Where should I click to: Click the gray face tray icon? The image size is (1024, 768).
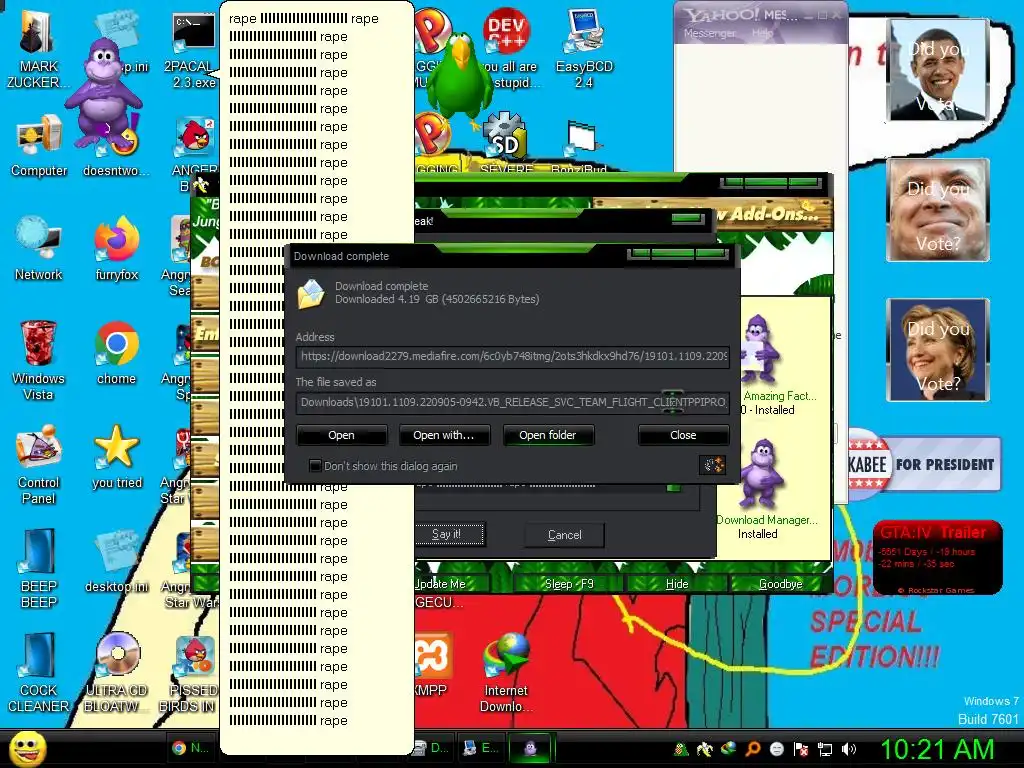click(777, 749)
